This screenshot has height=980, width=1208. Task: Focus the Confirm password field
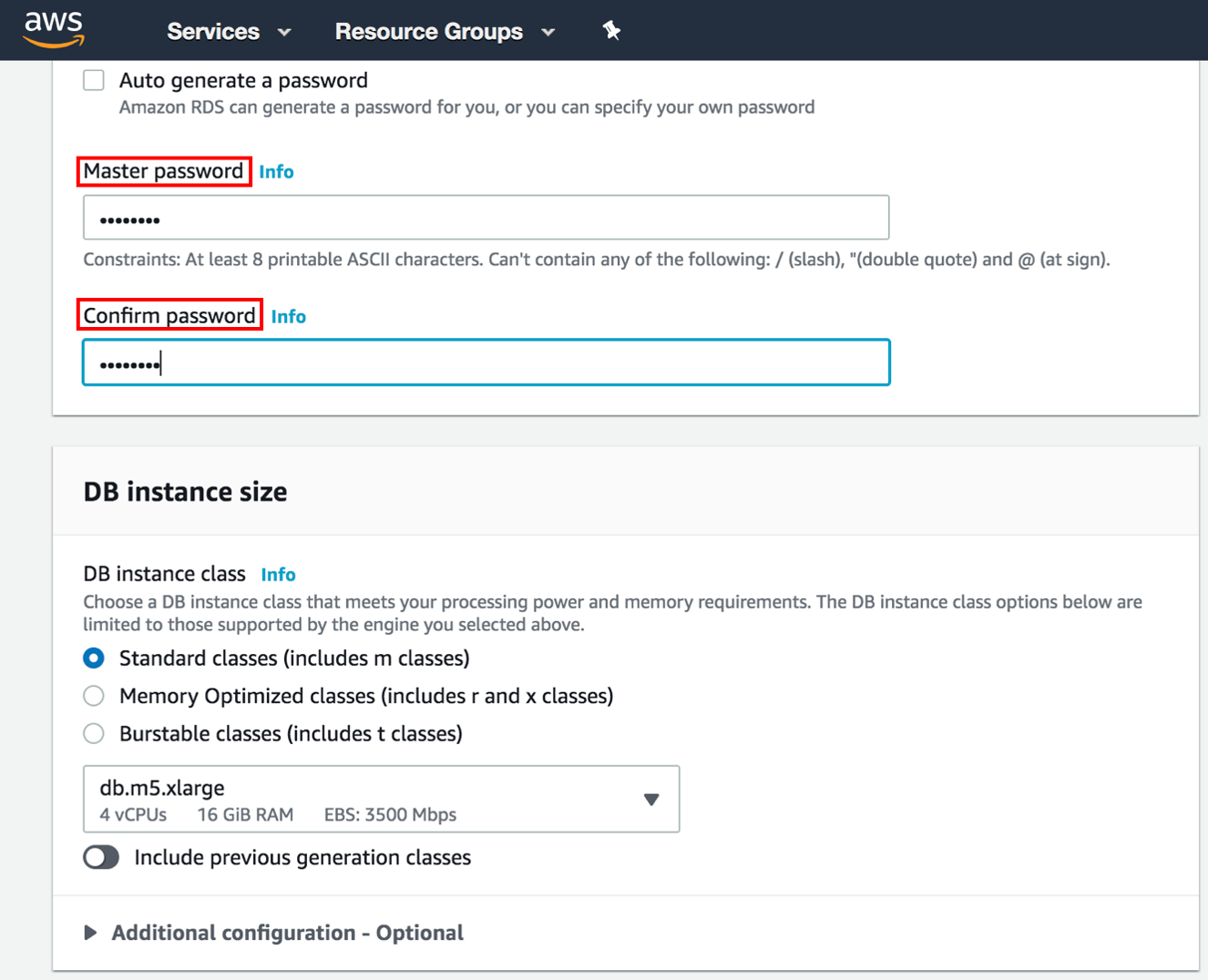pyautogui.click(x=486, y=362)
